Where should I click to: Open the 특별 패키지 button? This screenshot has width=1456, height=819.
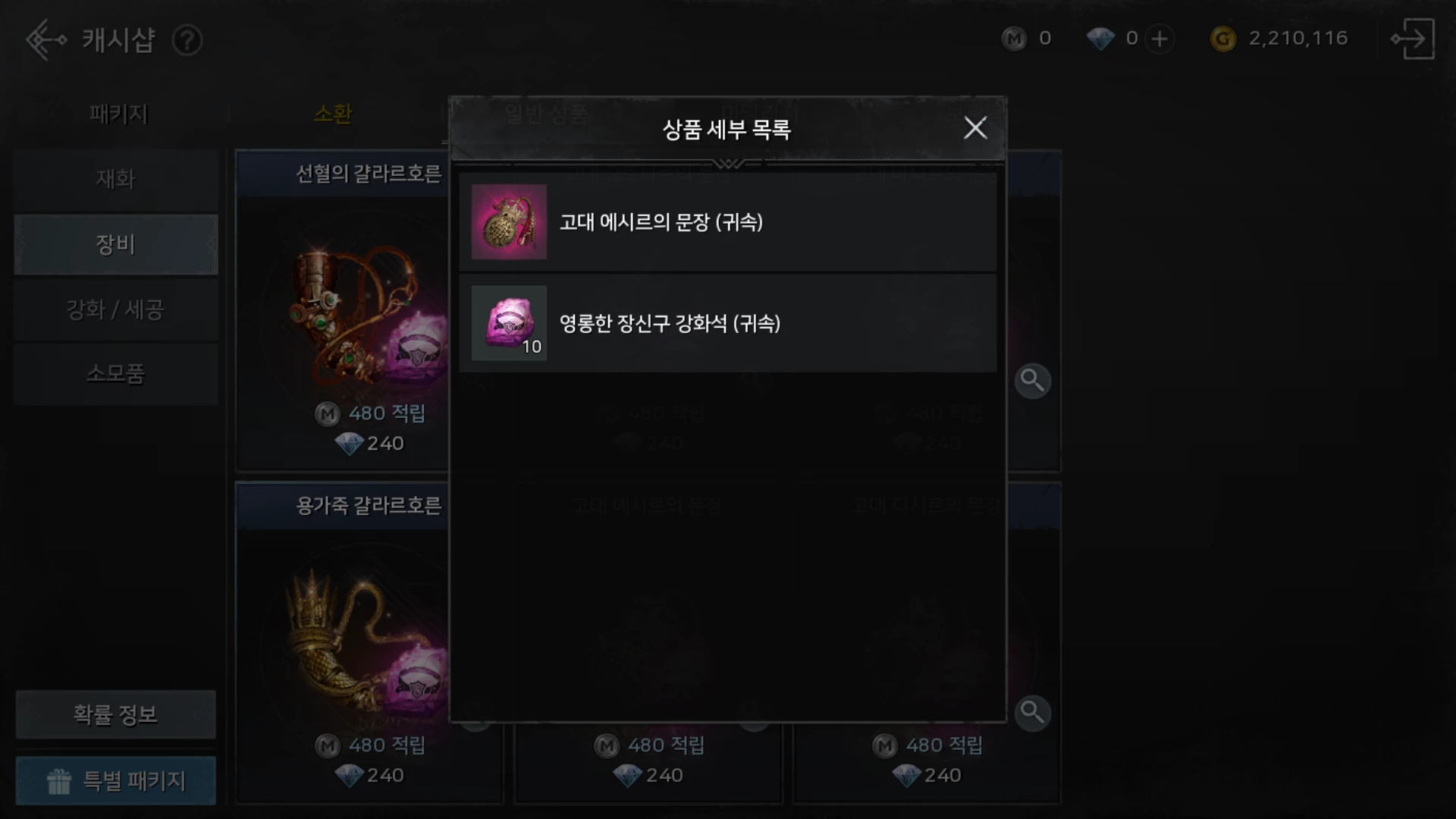click(x=116, y=780)
